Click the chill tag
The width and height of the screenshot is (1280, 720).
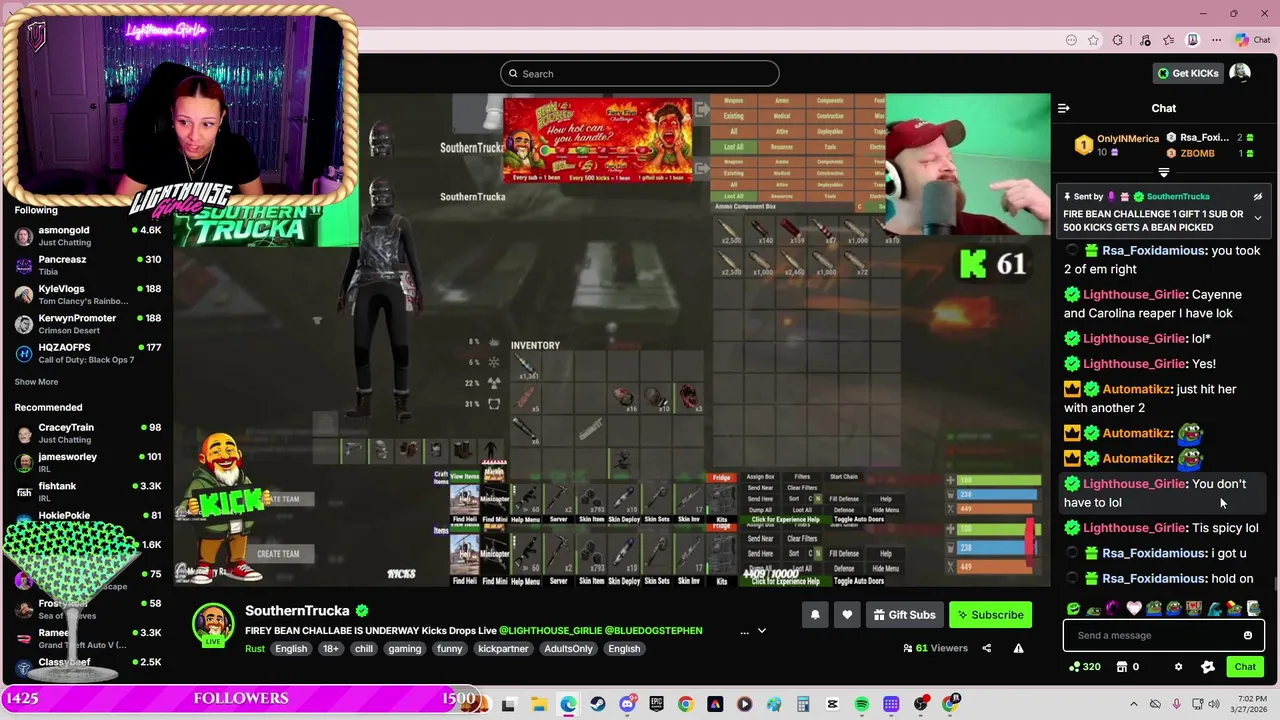click(364, 649)
